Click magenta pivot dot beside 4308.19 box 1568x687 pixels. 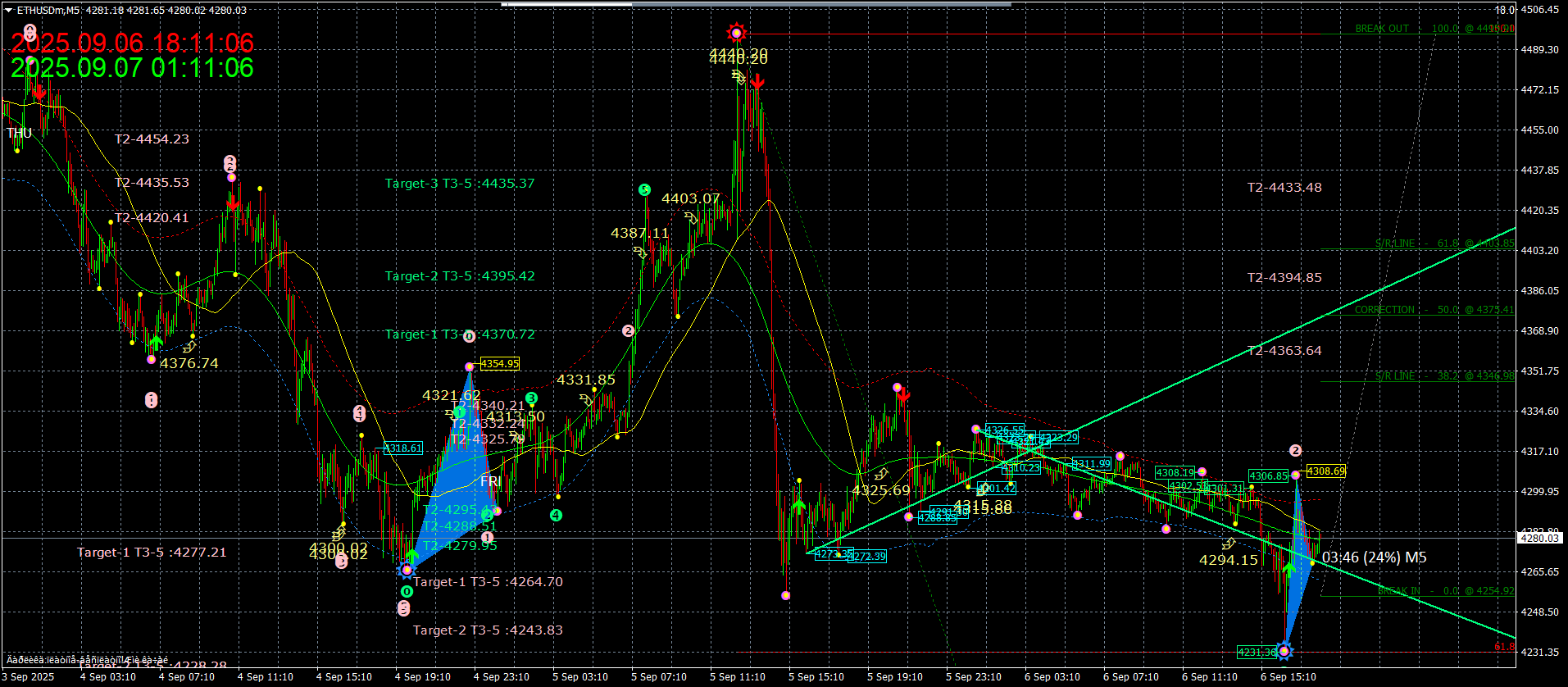[1202, 472]
